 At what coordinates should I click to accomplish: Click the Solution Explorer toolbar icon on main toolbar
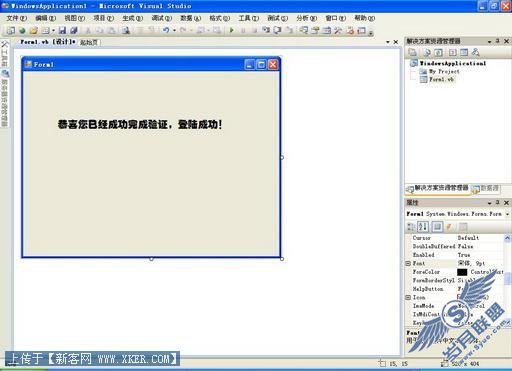[x=303, y=30]
